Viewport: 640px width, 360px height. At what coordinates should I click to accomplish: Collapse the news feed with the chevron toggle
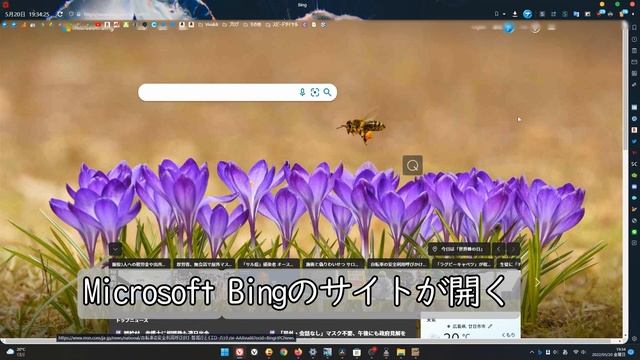coord(116,249)
